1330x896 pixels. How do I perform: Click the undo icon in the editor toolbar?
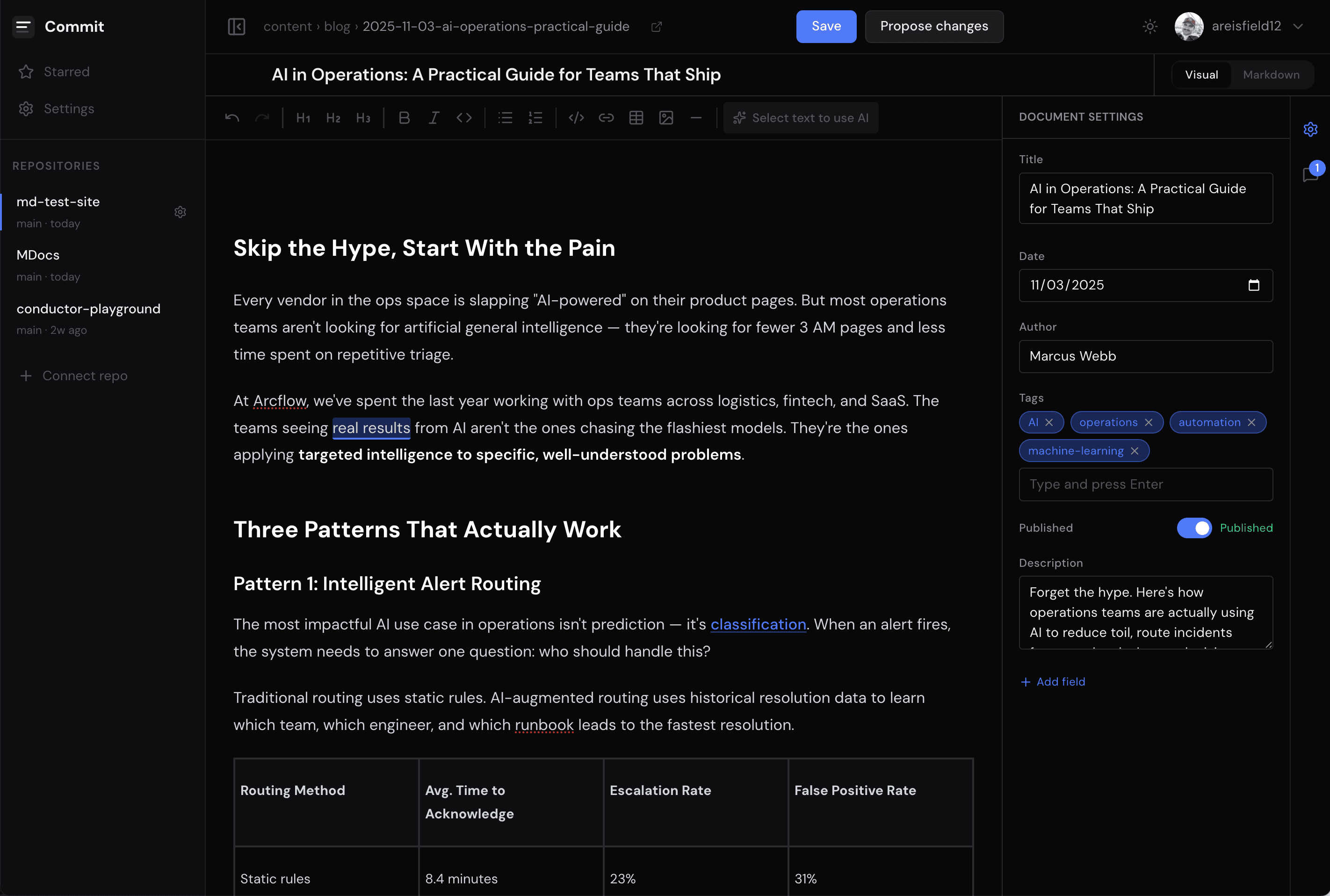pyautogui.click(x=231, y=118)
